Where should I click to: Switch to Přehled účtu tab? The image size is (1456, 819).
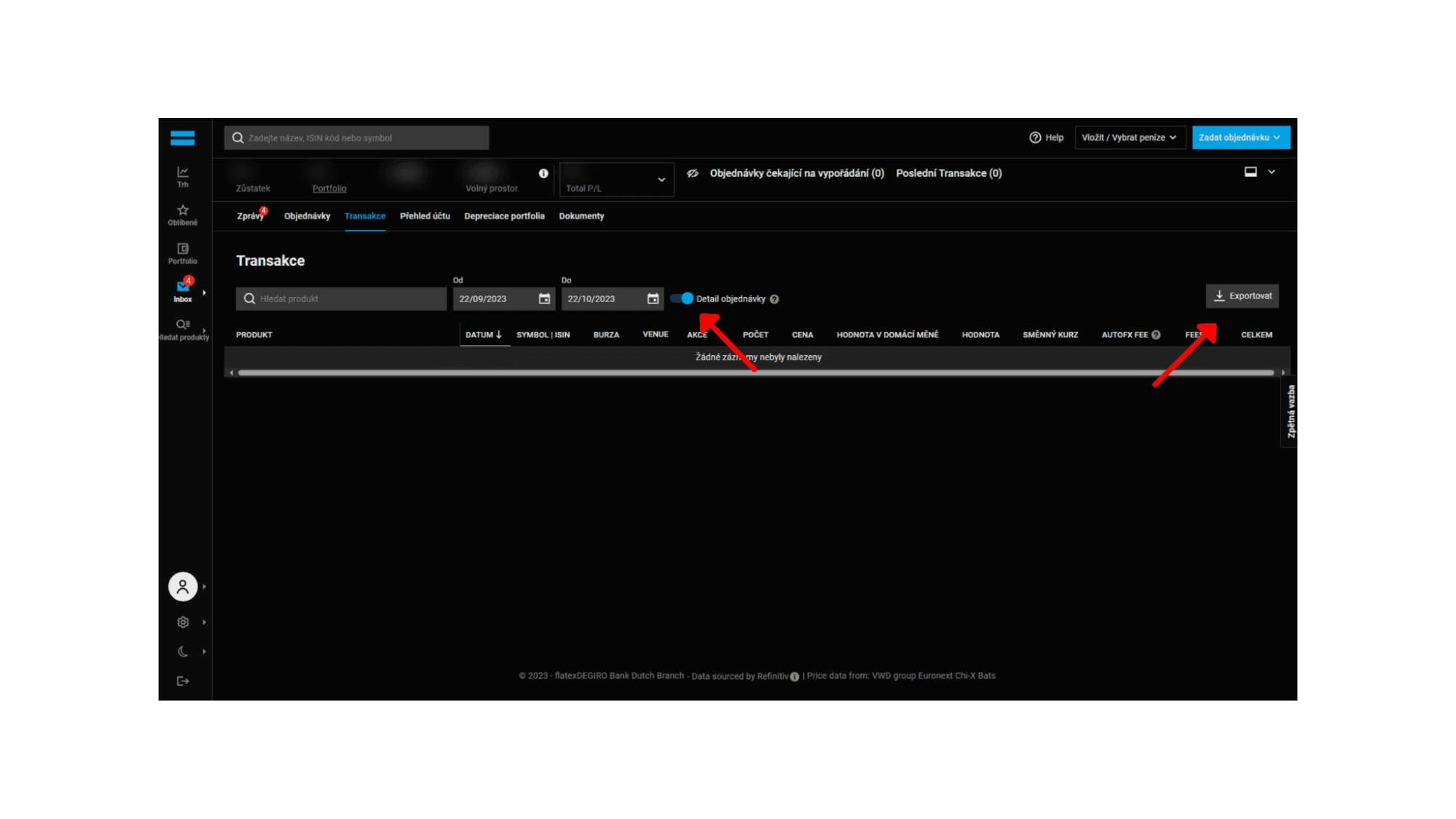[x=425, y=216]
